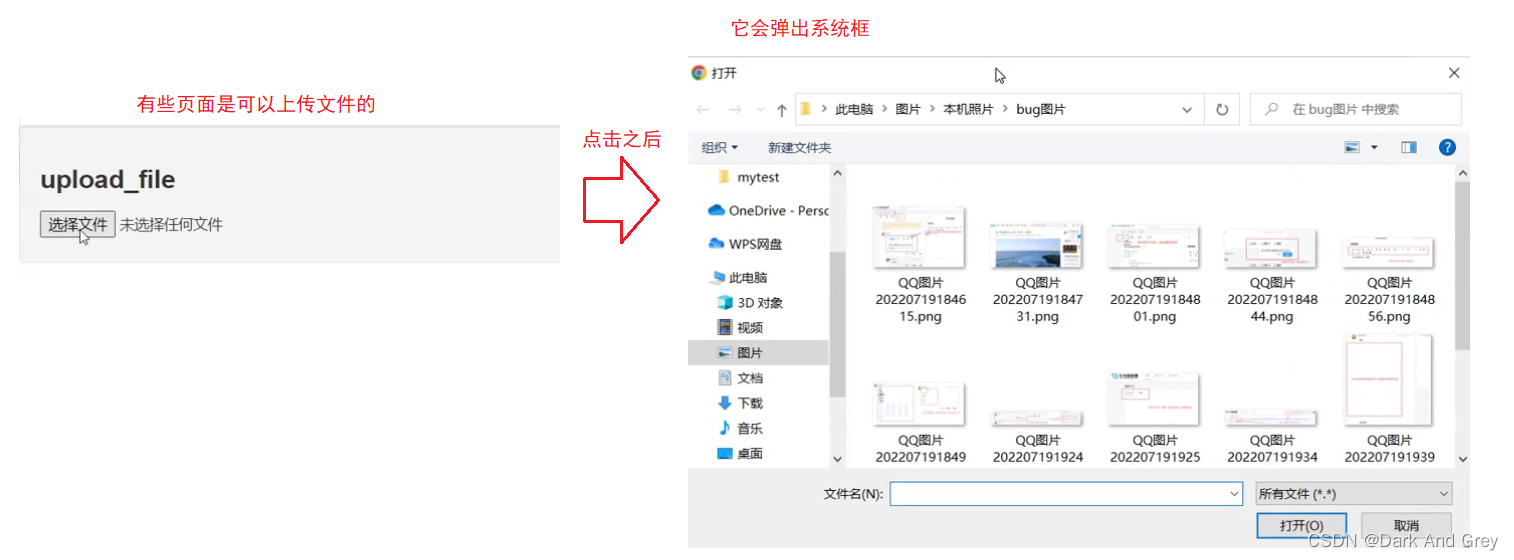
Task: Go up one folder level arrow
Action: pyautogui.click(x=782, y=110)
